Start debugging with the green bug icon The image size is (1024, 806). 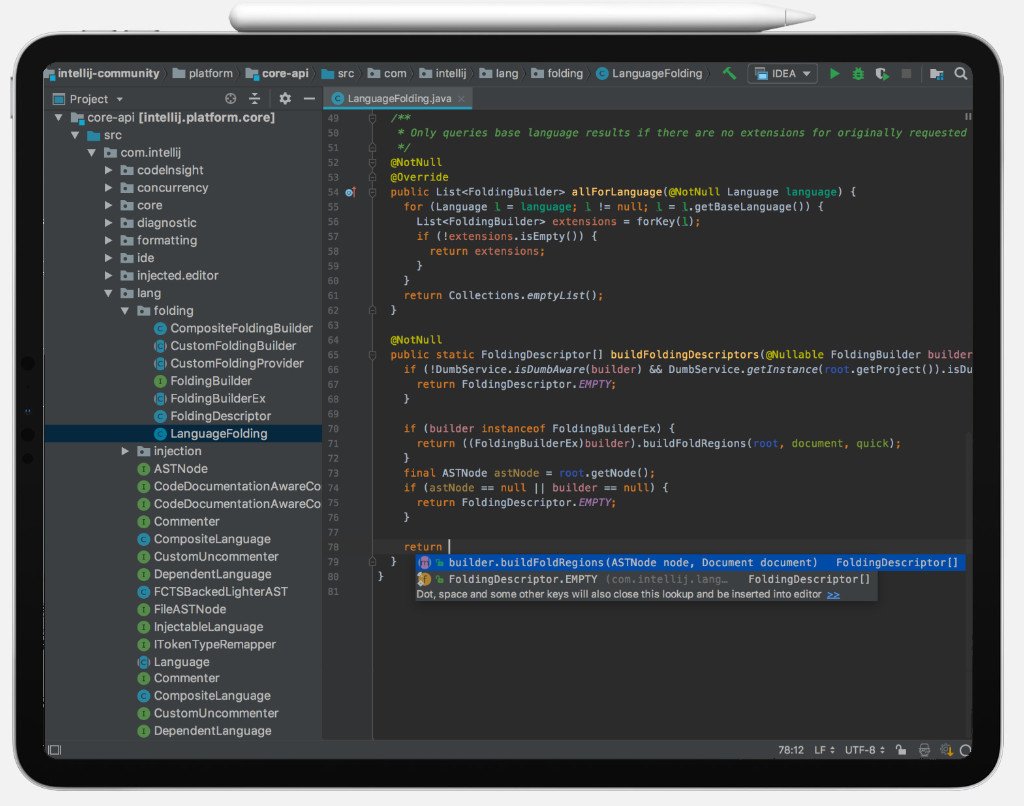coord(858,74)
